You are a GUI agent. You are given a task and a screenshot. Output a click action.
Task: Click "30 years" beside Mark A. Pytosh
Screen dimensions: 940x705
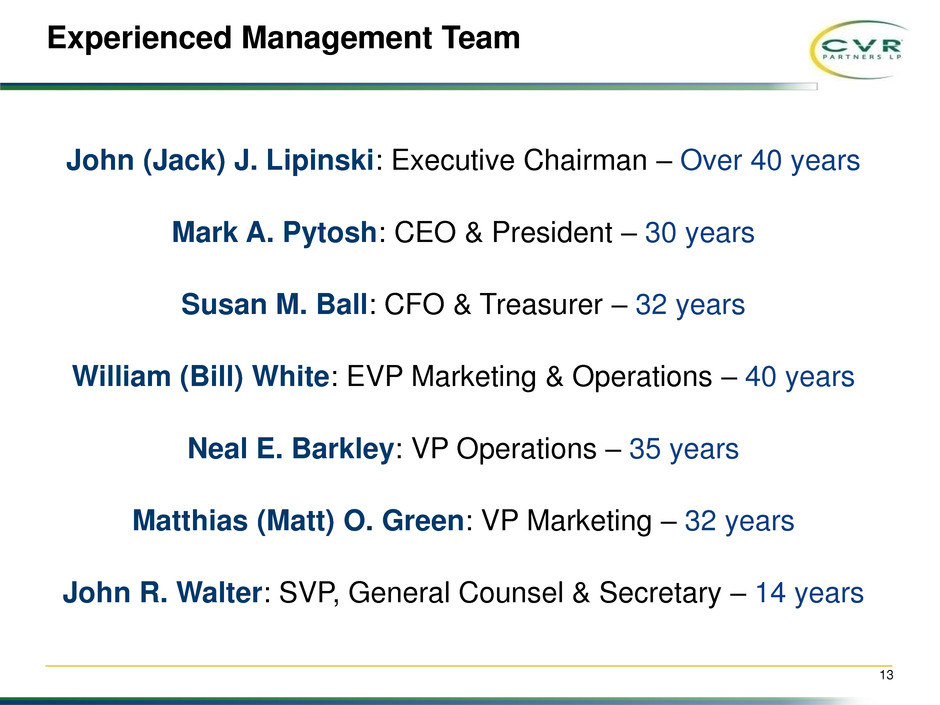(x=700, y=234)
